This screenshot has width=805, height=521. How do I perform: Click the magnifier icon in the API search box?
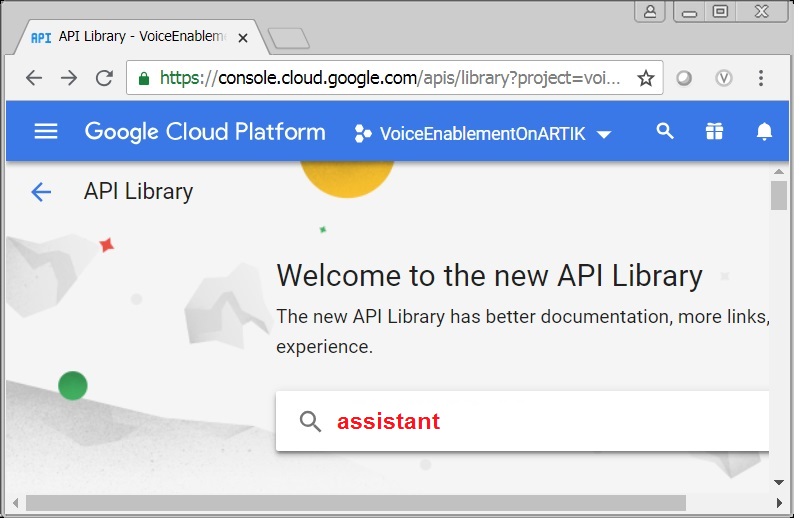click(x=310, y=422)
